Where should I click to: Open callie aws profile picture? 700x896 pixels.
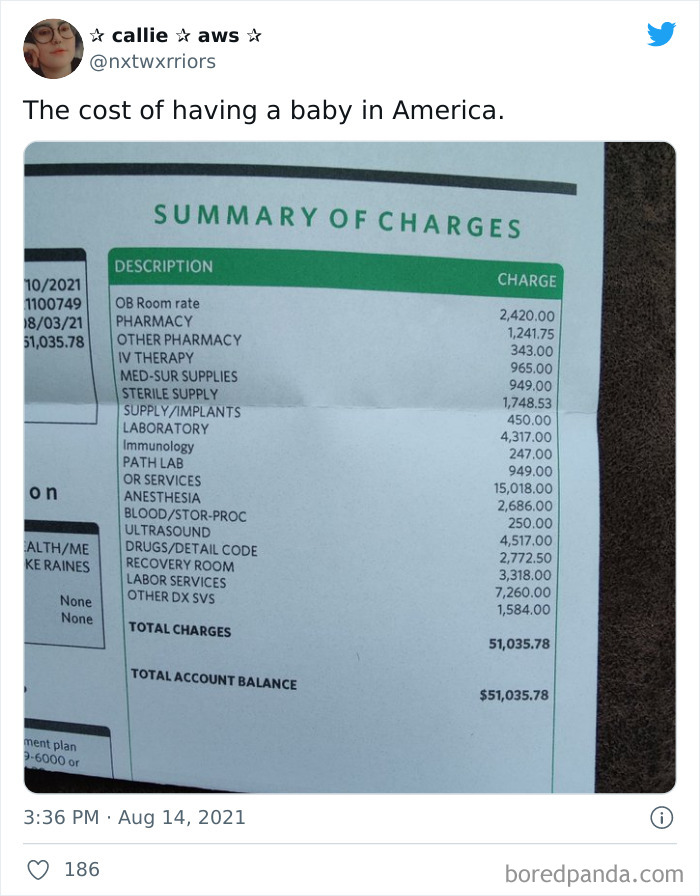coord(53,49)
